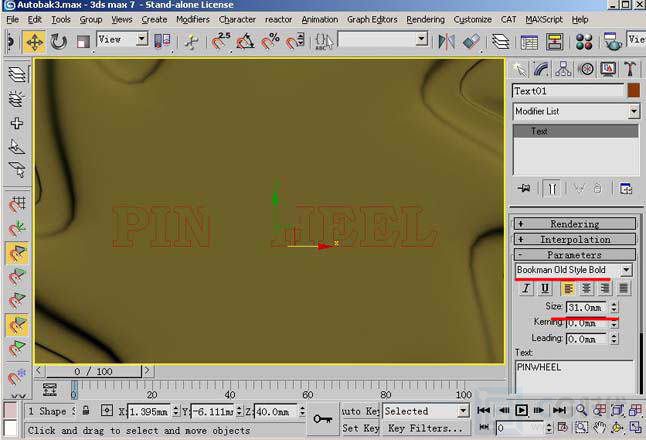This screenshot has height=440, width=646.
Task: Click the Align tool icon
Action: tap(471, 42)
